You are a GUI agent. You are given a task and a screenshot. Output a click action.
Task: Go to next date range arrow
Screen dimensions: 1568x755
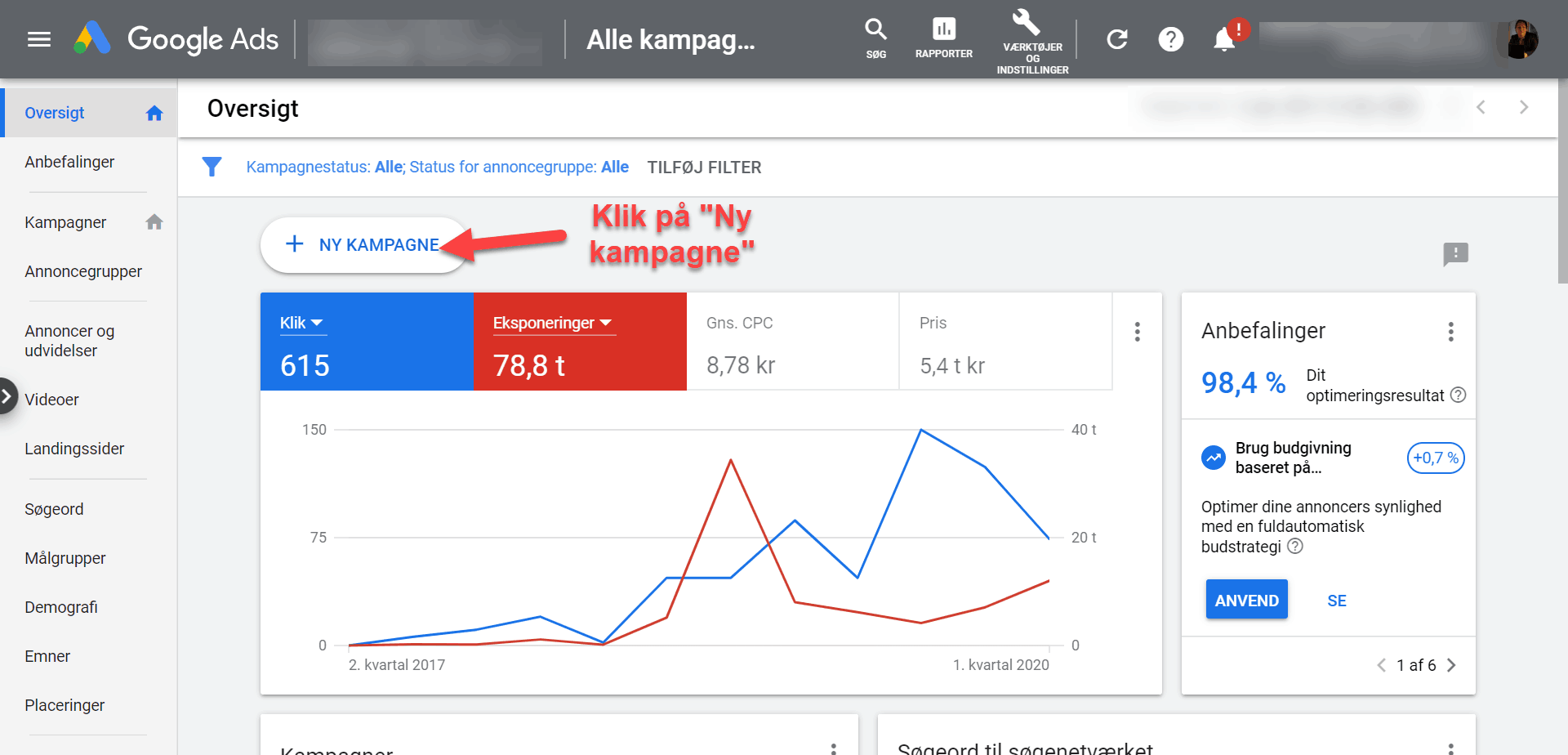tap(1523, 107)
